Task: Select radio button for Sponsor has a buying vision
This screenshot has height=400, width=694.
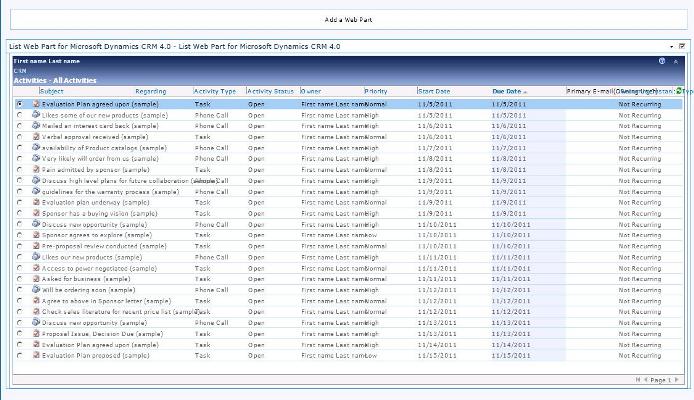Action: tap(19, 213)
